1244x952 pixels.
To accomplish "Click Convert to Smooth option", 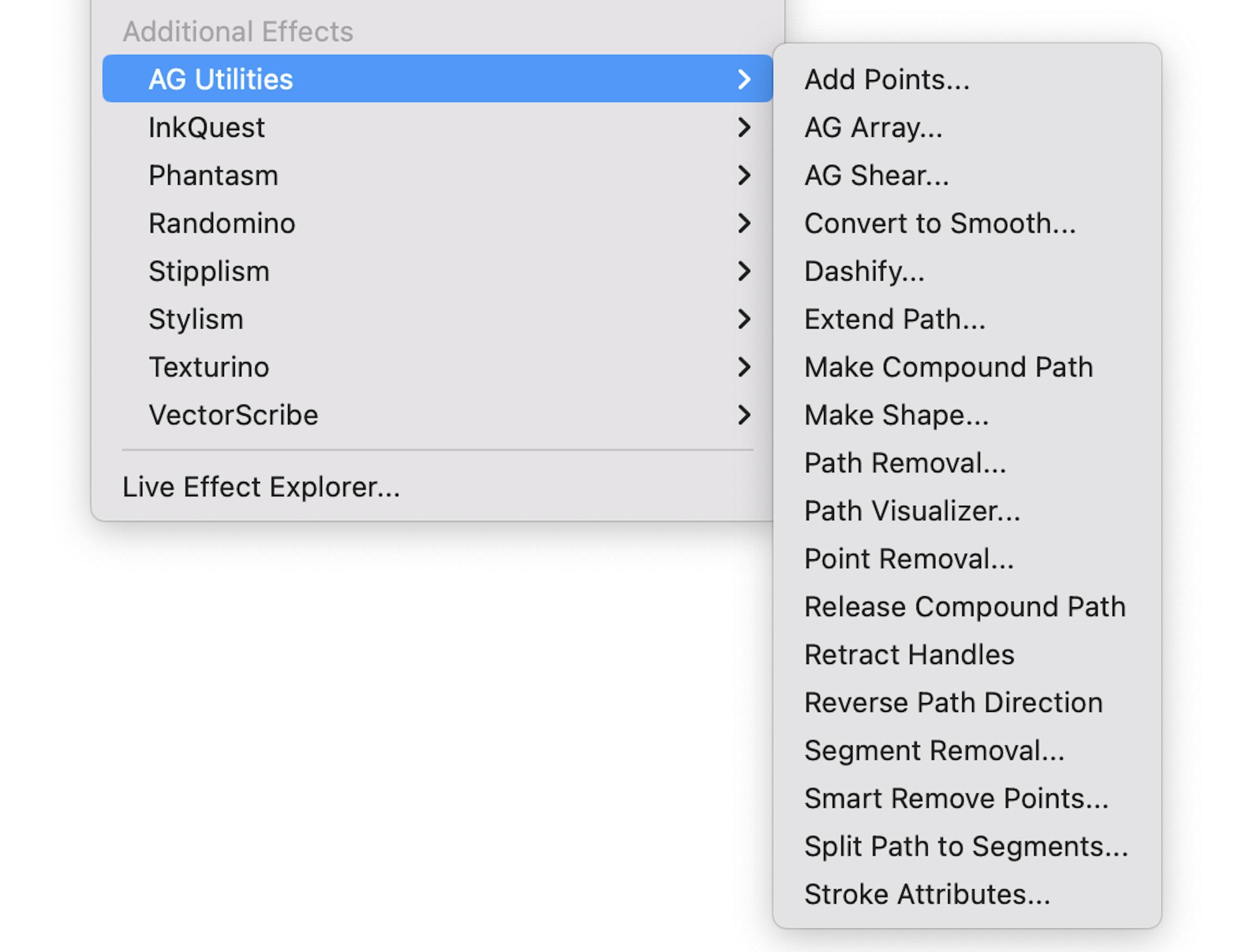I will coord(939,223).
